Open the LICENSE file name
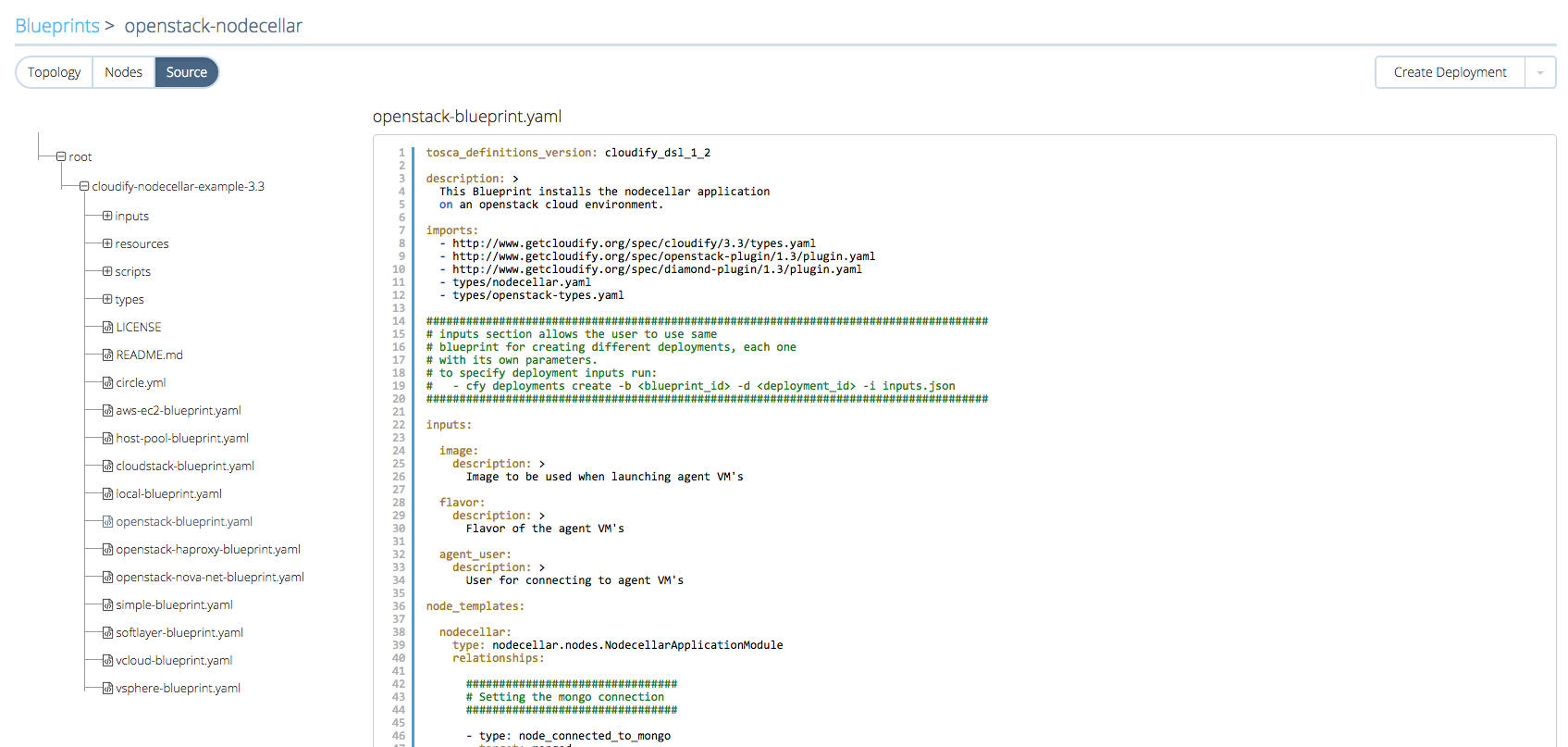Image resolution: width=1568 pixels, height=747 pixels. [x=139, y=328]
